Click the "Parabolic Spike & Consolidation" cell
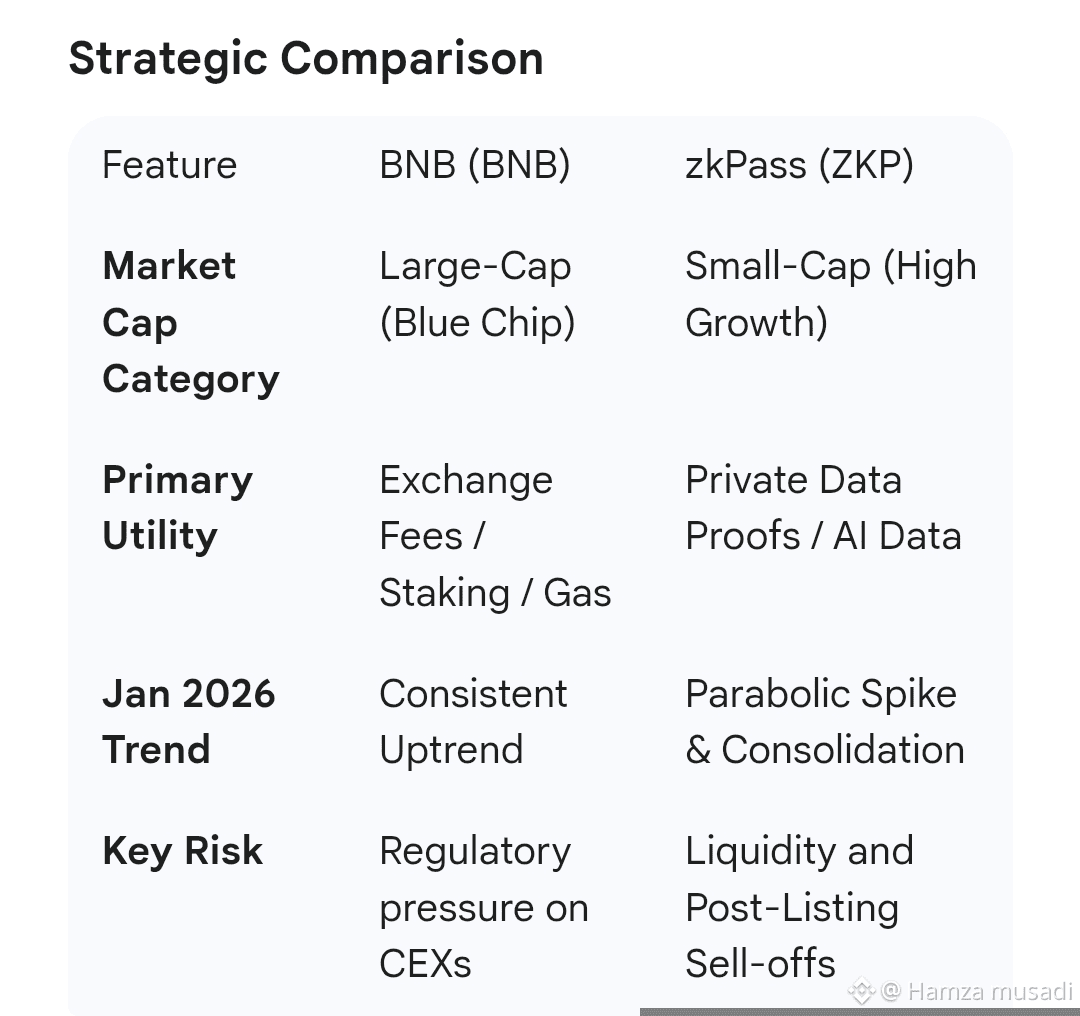This screenshot has width=1080, height=1016. click(x=824, y=721)
